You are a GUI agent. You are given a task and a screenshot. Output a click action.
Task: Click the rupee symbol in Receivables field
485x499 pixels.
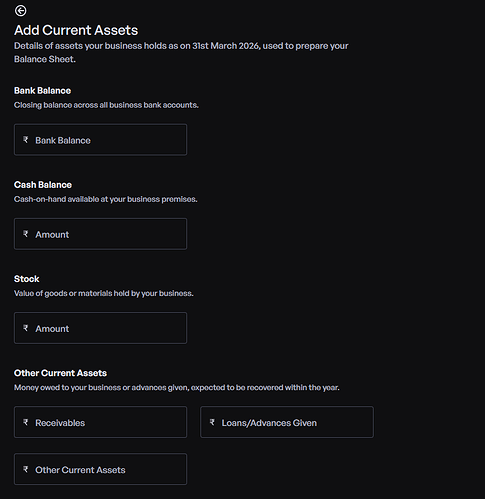[x=26, y=422]
